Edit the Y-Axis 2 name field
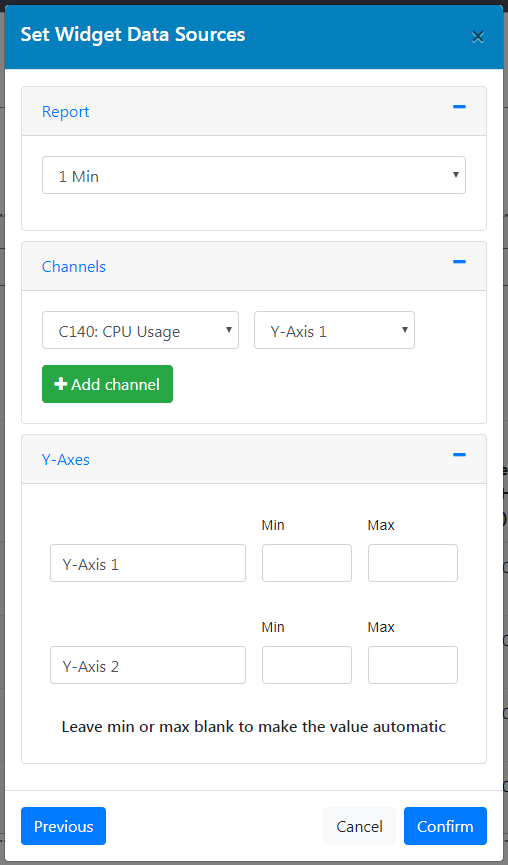 tap(148, 665)
